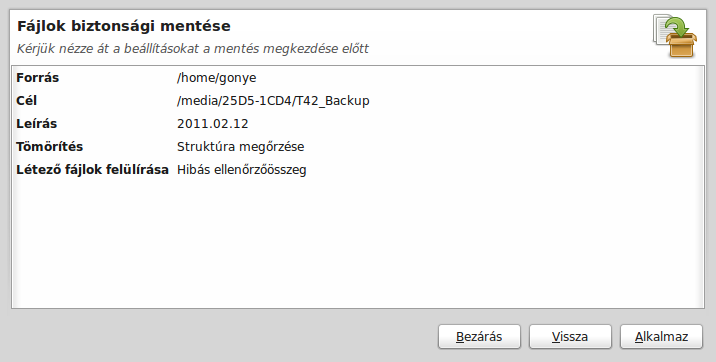Click the Bezárás button
This screenshot has width=716, height=362.
479,337
